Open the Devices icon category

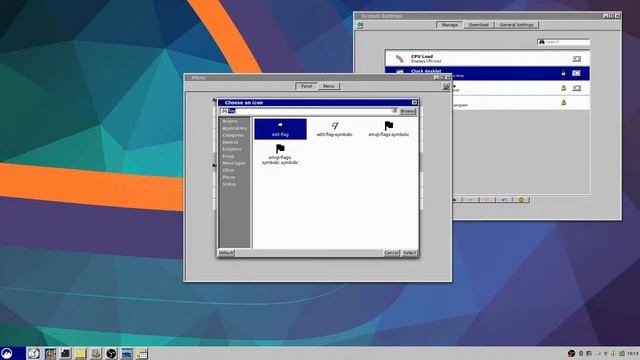coord(230,142)
